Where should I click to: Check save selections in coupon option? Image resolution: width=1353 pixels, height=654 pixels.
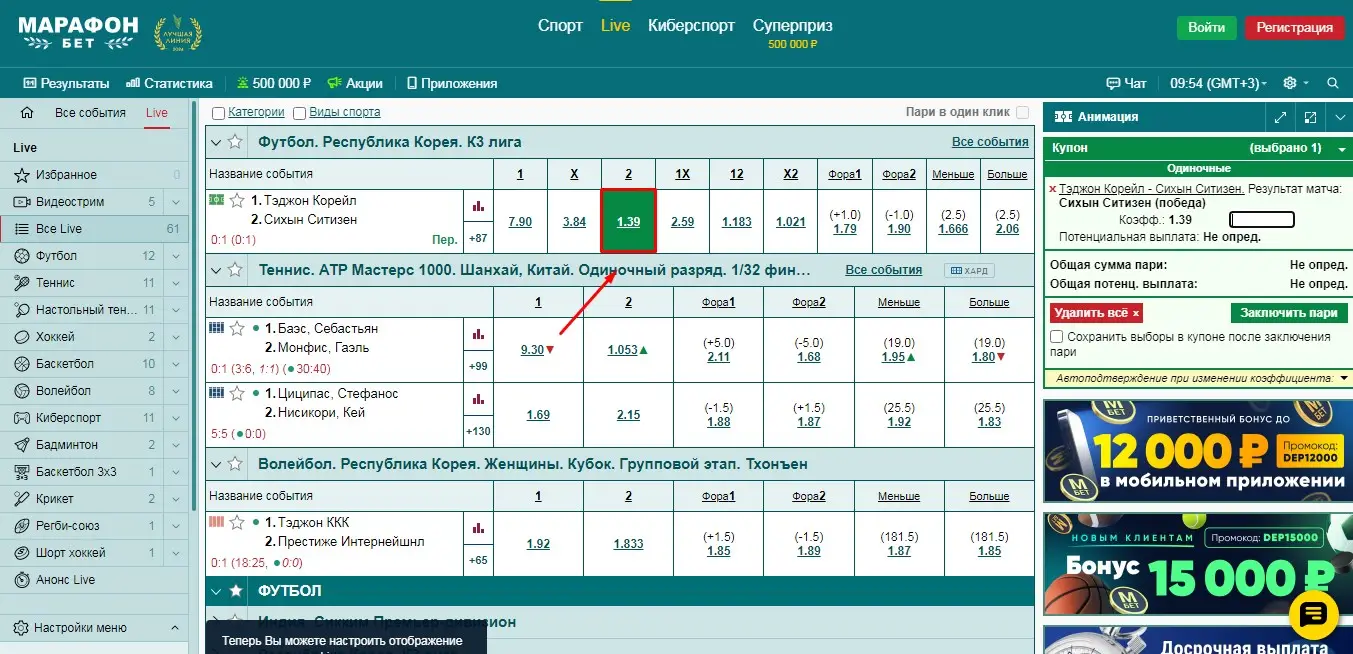1058,338
